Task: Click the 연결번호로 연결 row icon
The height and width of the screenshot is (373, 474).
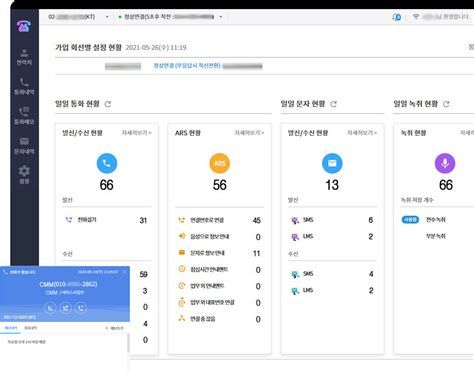Action: click(x=182, y=220)
